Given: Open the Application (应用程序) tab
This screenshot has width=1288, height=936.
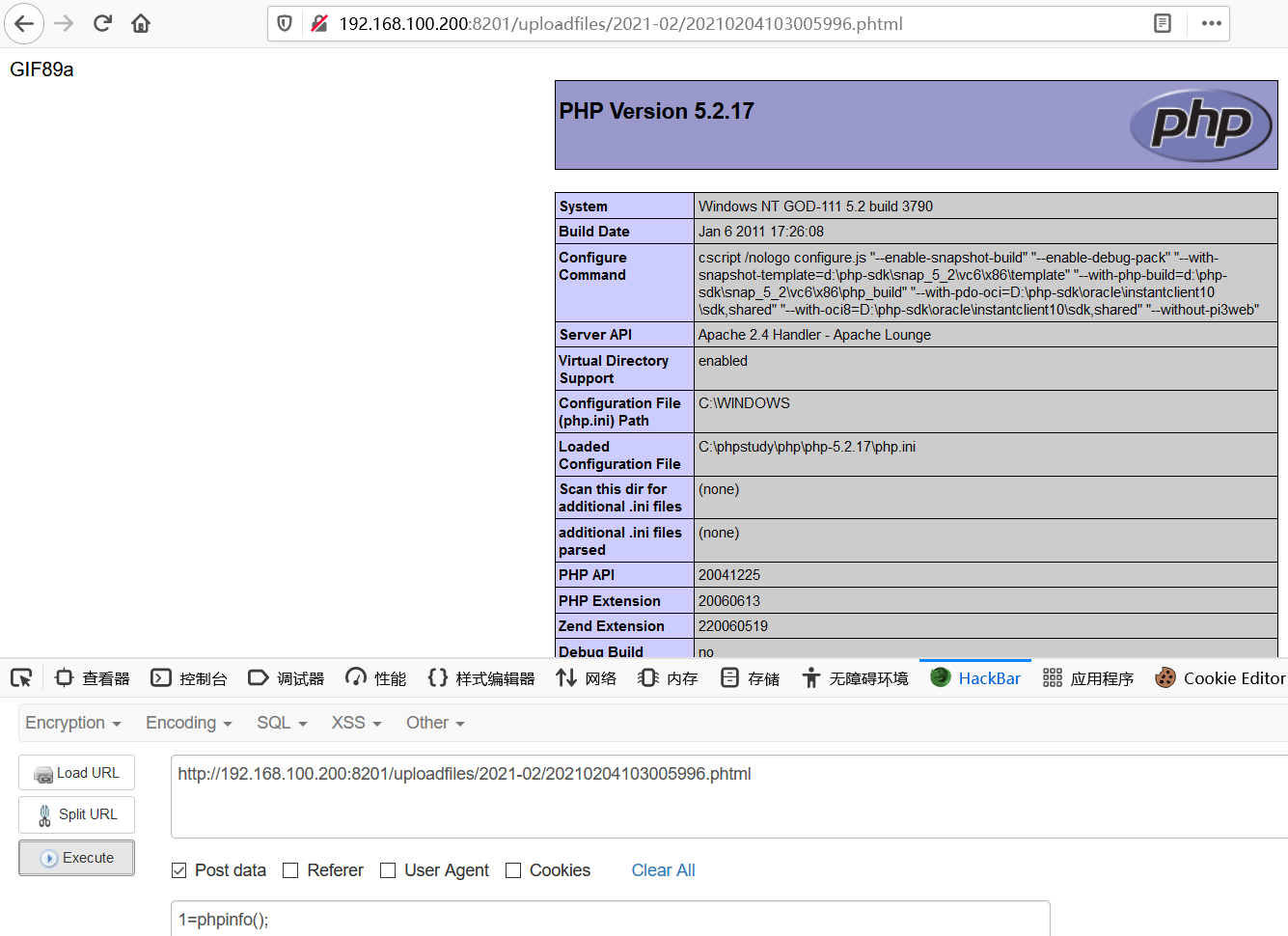Looking at the screenshot, I should point(1088,678).
